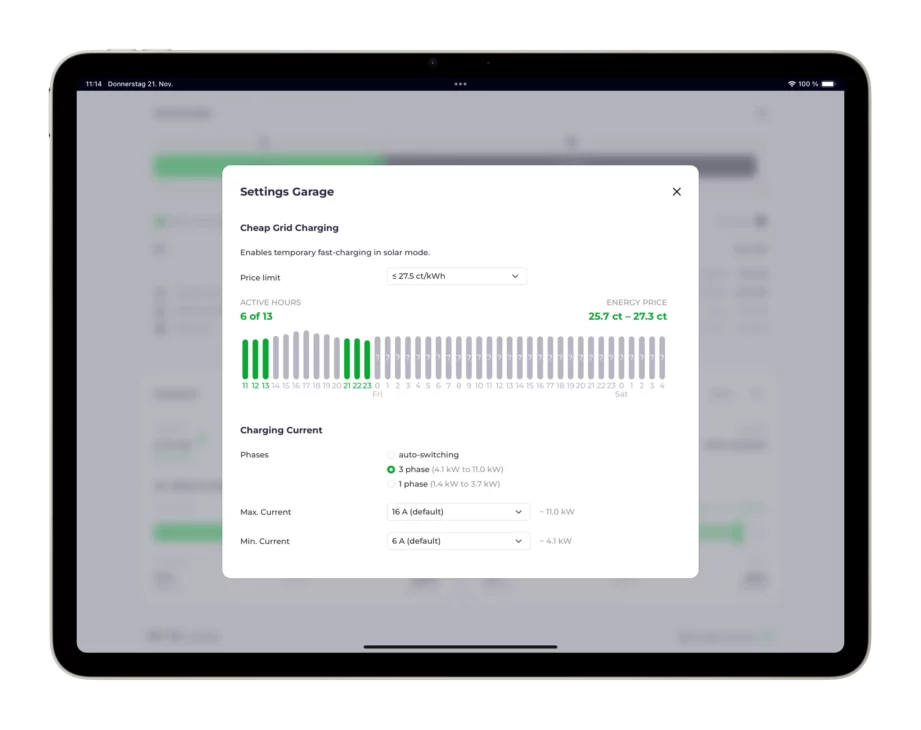Click the hour 0 bar labeled Sat
This screenshot has height=730, width=921.
point(621,358)
